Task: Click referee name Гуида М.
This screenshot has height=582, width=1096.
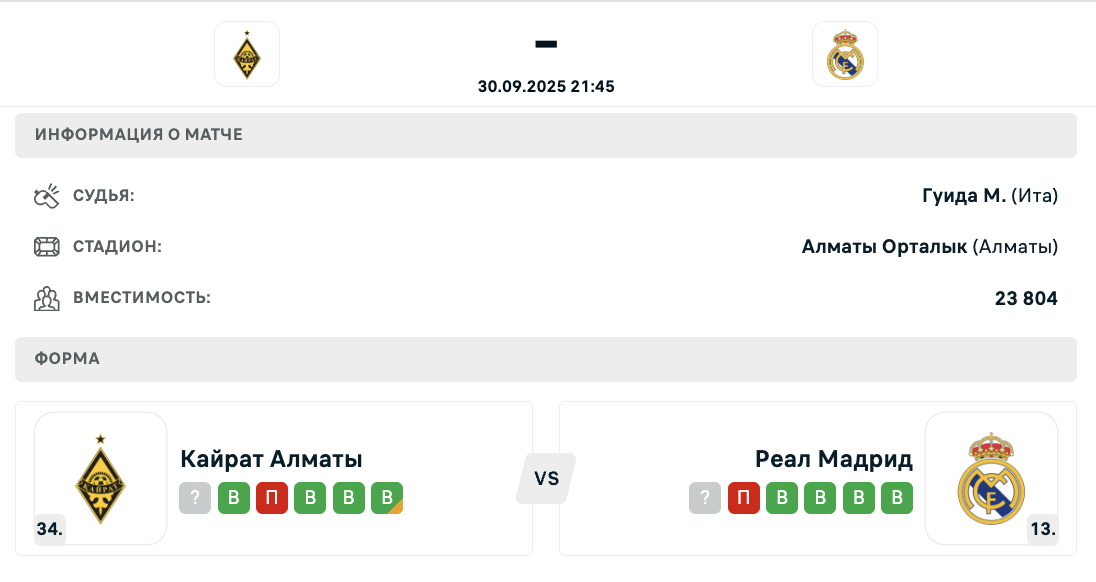Action: pos(964,196)
